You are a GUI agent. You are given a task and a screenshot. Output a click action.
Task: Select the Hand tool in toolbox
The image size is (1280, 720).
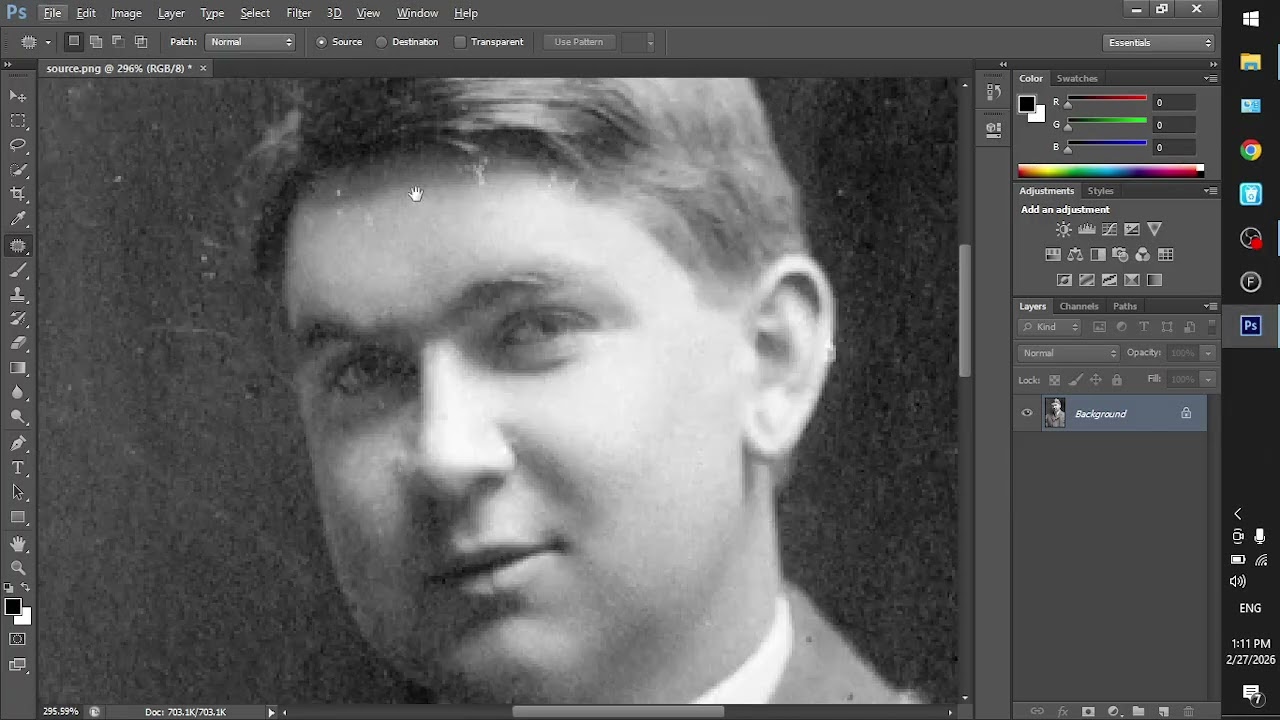[x=18, y=543]
